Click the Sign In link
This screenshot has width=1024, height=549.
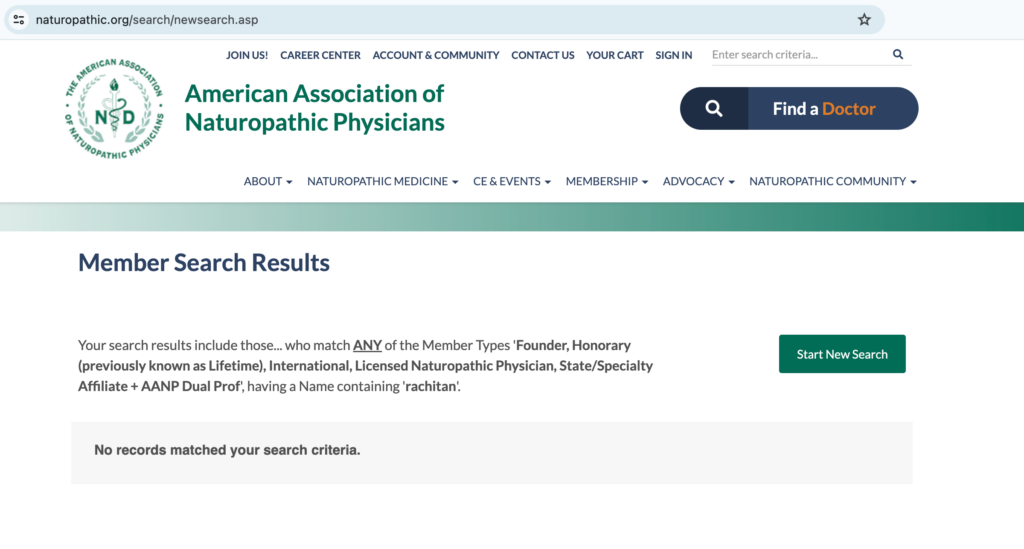pos(673,55)
